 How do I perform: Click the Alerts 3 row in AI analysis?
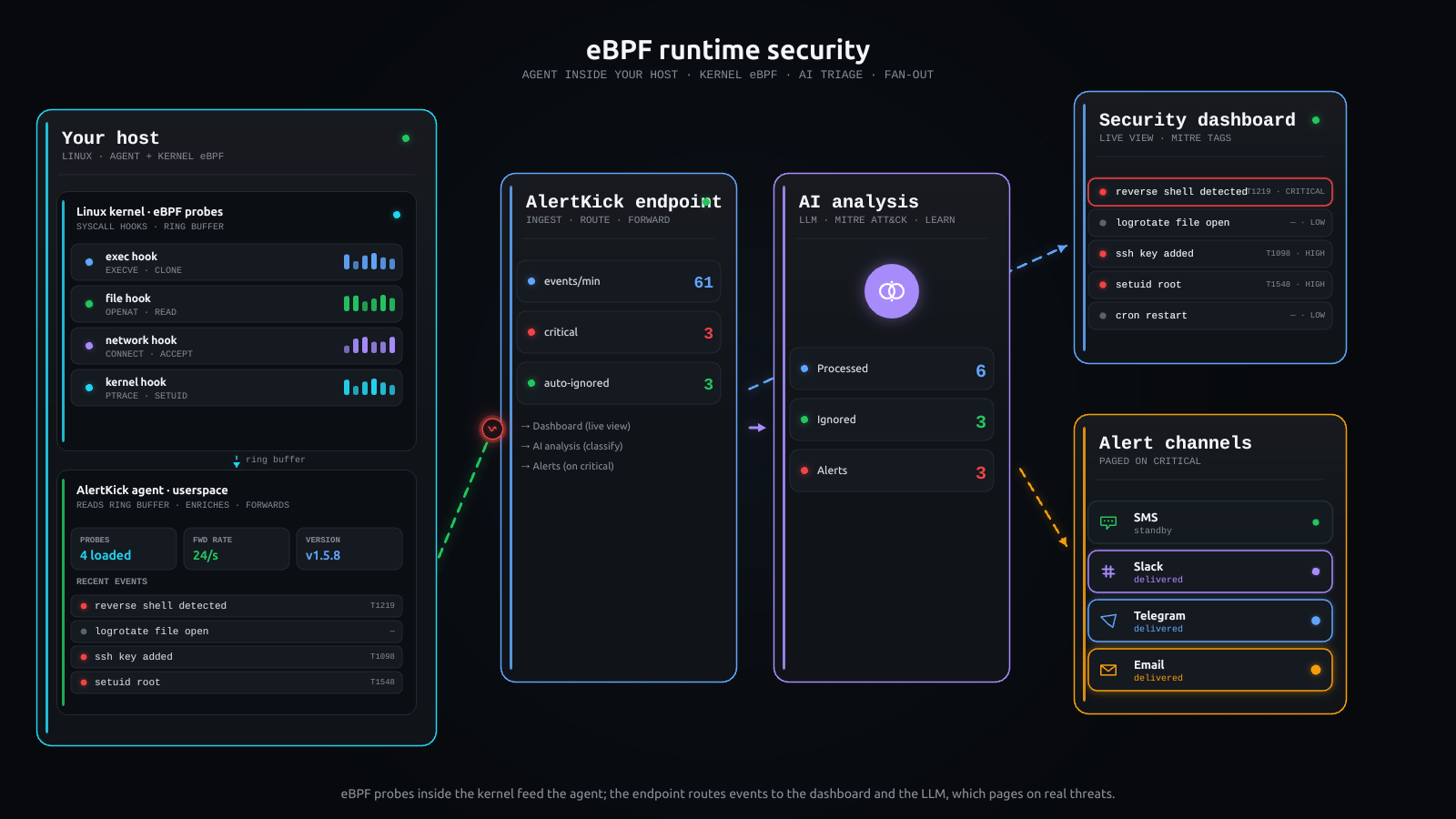tap(892, 470)
